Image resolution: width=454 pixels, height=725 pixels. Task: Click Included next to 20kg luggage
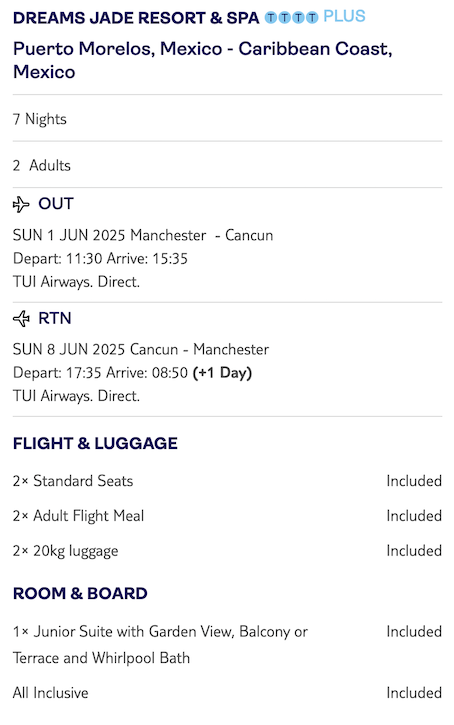click(x=414, y=551)
